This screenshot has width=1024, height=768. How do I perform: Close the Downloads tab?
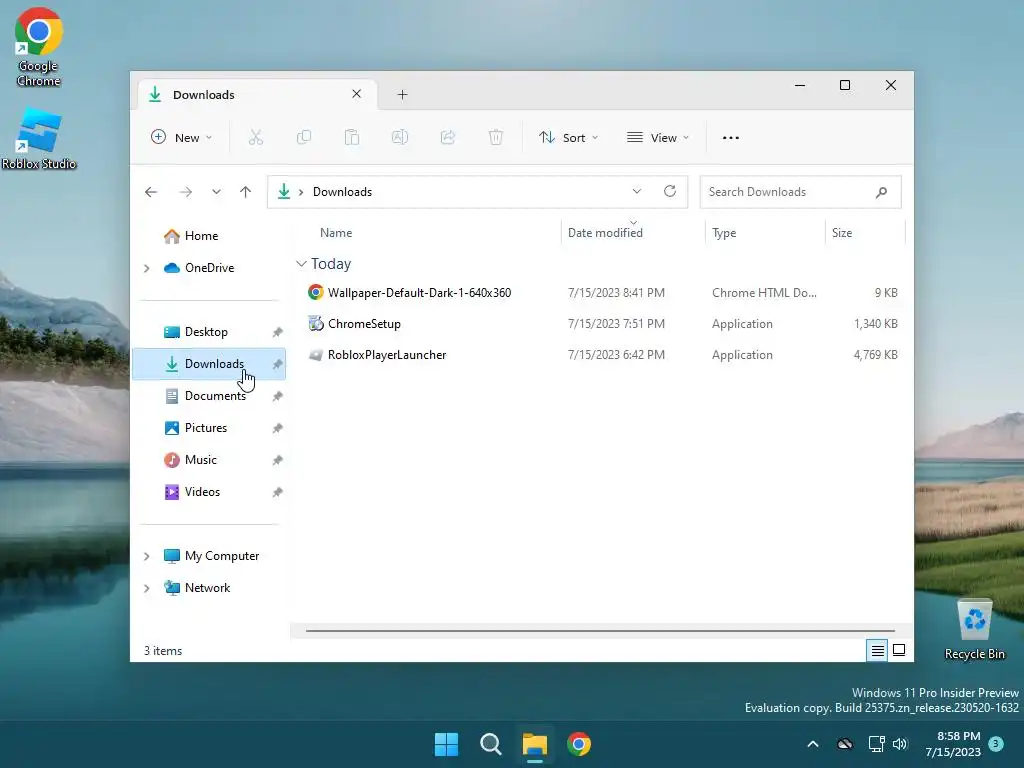point(357,94)
